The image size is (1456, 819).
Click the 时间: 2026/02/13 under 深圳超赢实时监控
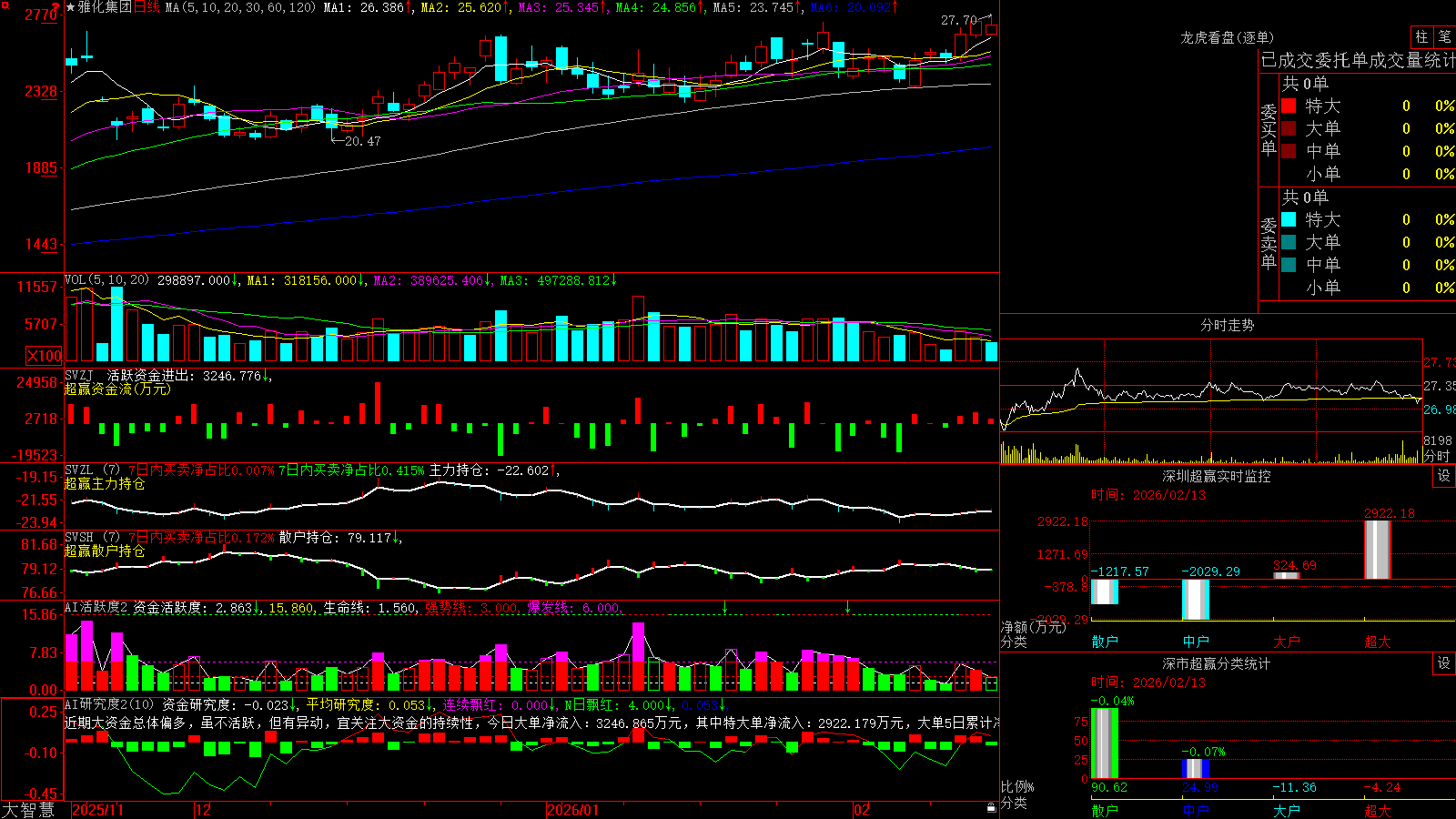(x=1148, y=495)
